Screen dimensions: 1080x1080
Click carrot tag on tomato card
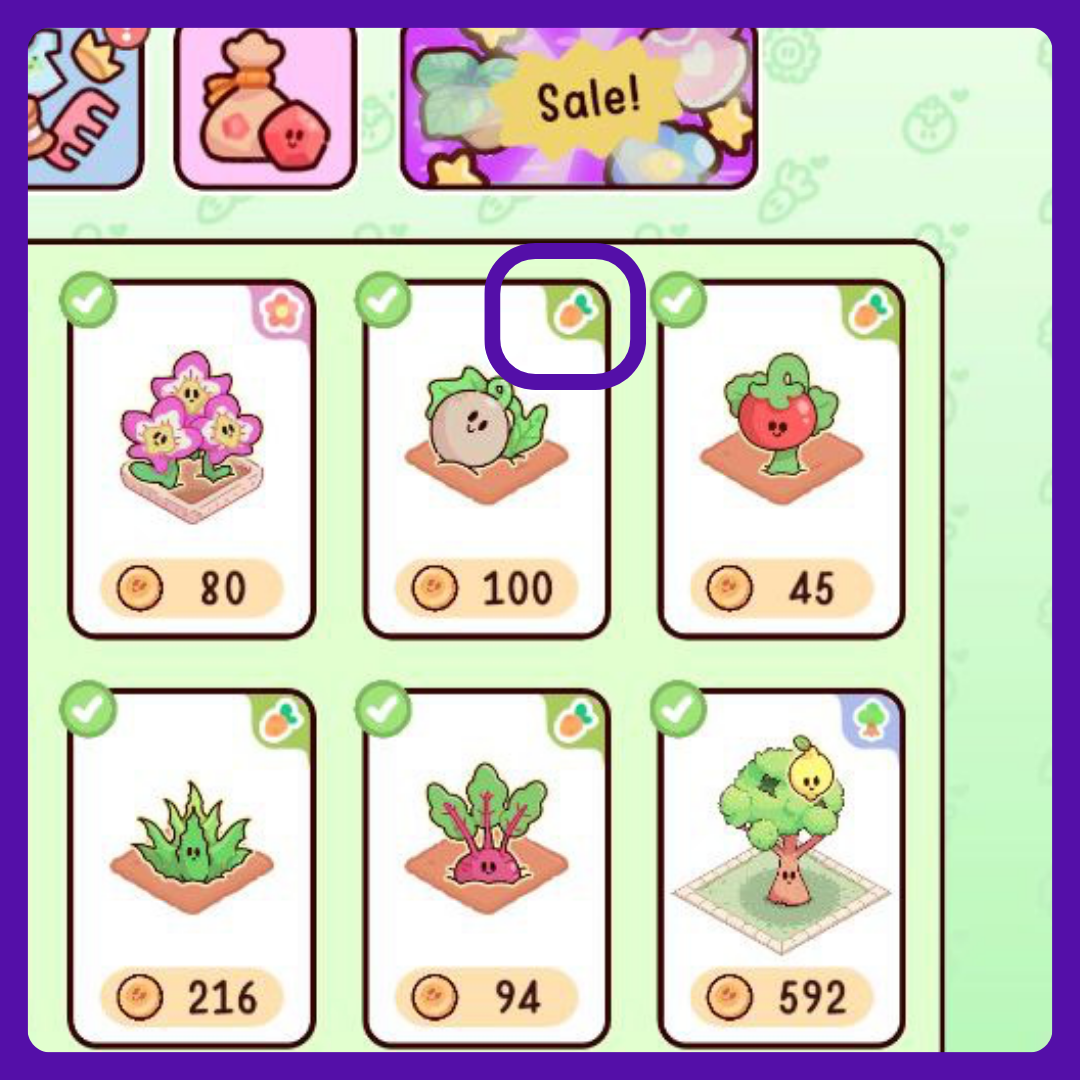pyautogui.click(x=870, y=312)
